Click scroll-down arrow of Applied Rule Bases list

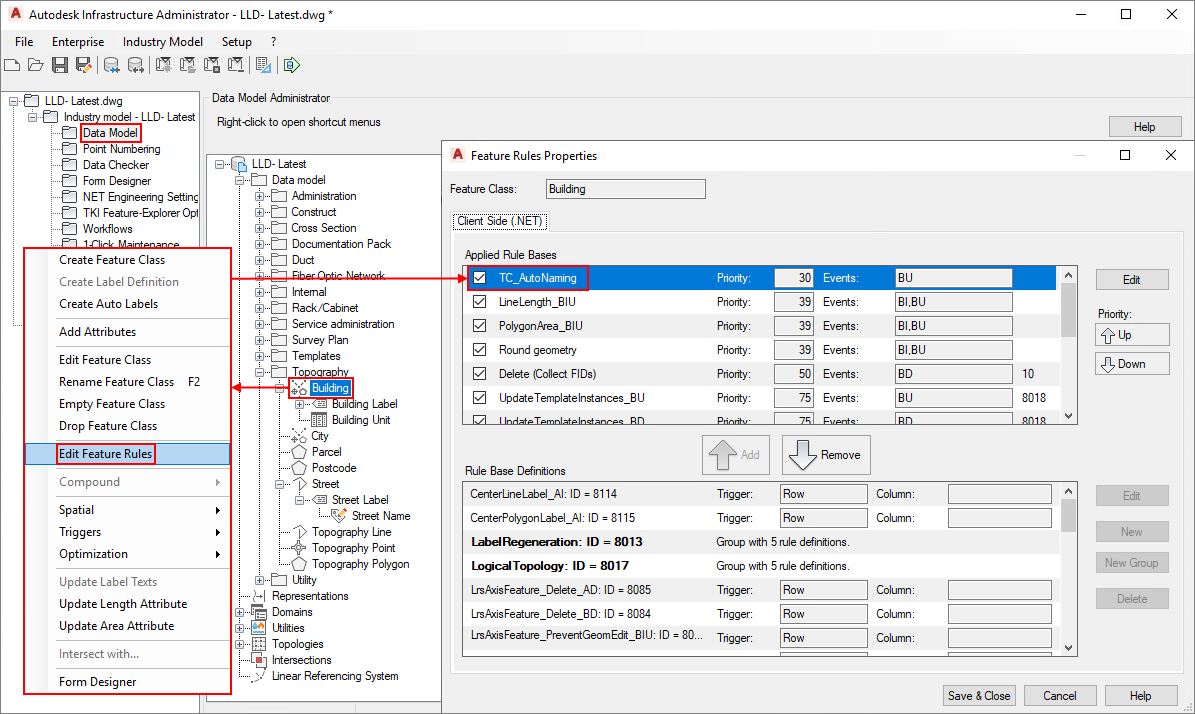[x=1068, y=416]
